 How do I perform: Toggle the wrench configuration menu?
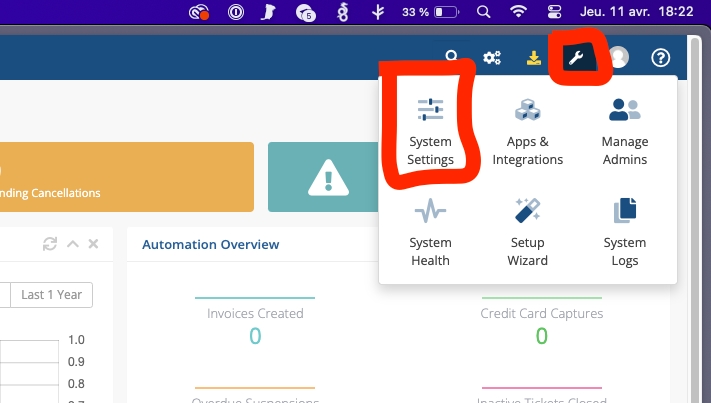576,58
